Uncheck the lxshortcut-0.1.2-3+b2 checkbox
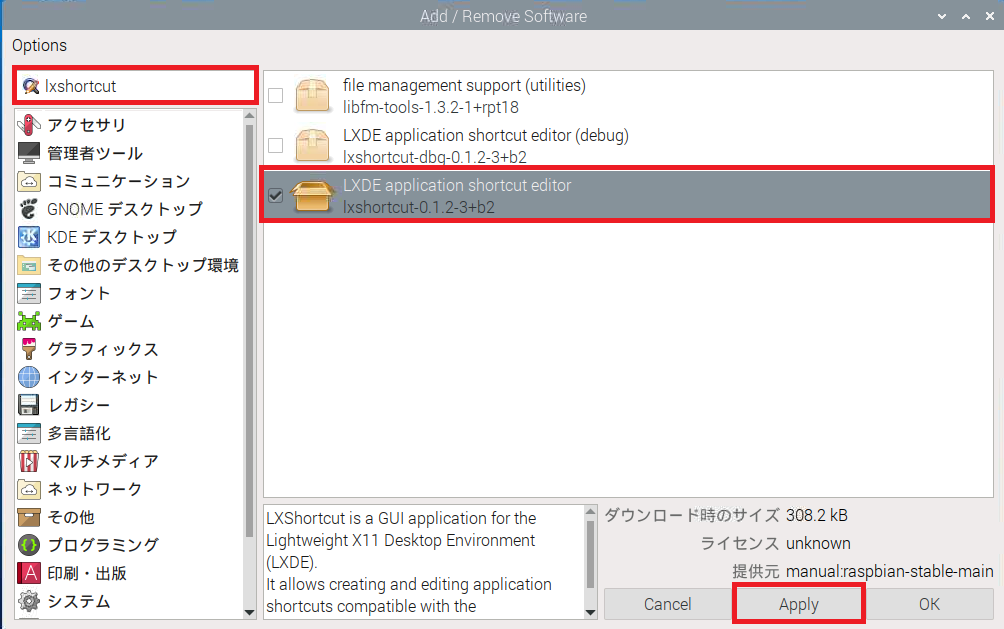1004x629 pixels. click(275, 195)
